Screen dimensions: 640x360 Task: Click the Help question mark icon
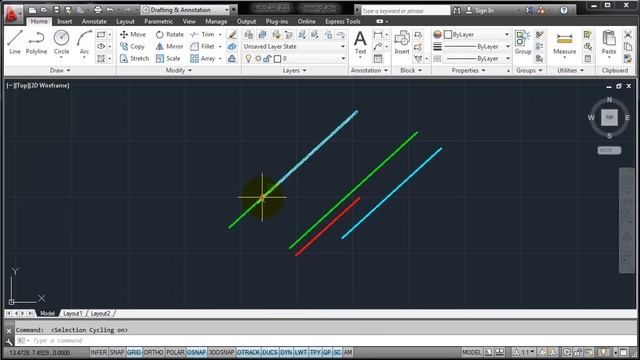(x=564, y=10)
